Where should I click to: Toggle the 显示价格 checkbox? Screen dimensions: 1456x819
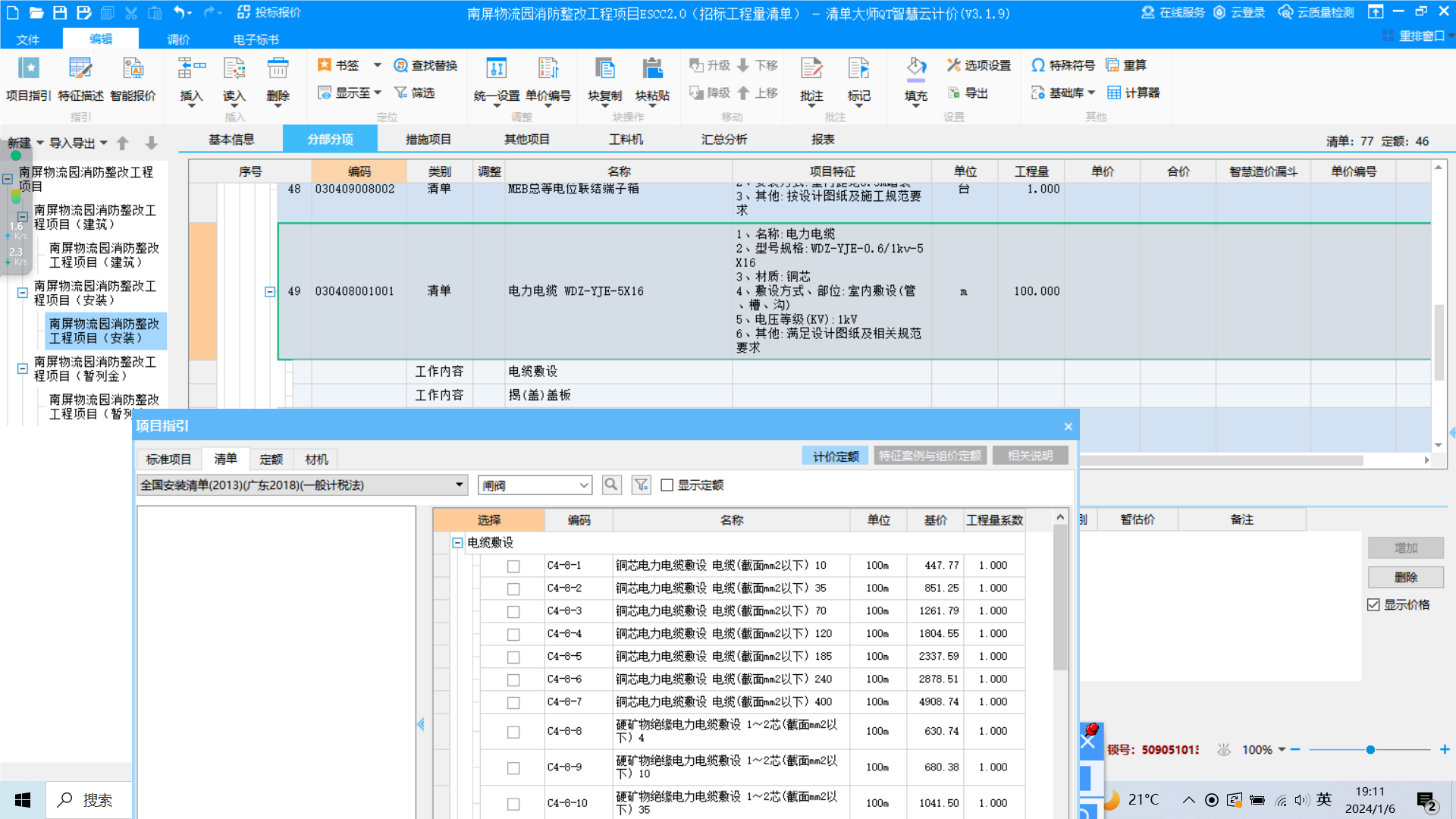1373,604
